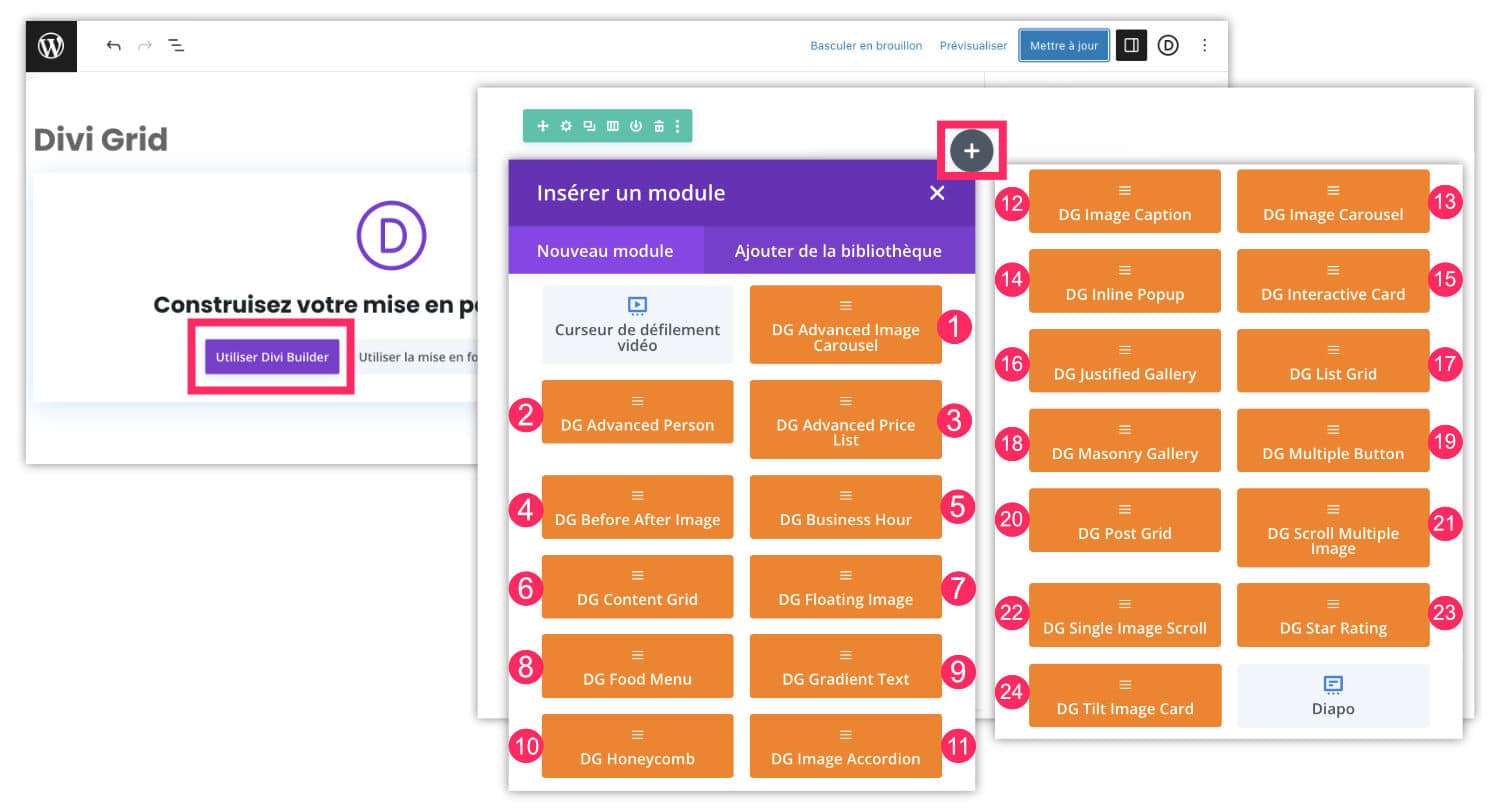Undo the last change in WordPress editor

pos(113,46)
